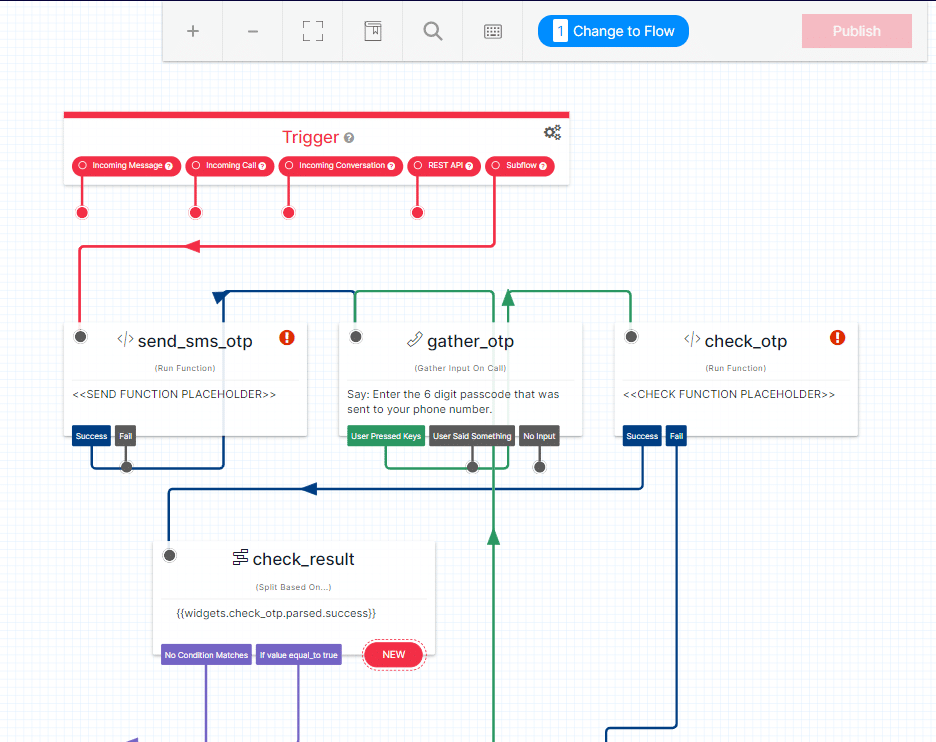Open the keyboard shortcuts icon
936x742 pixels.
pos(492,32)
